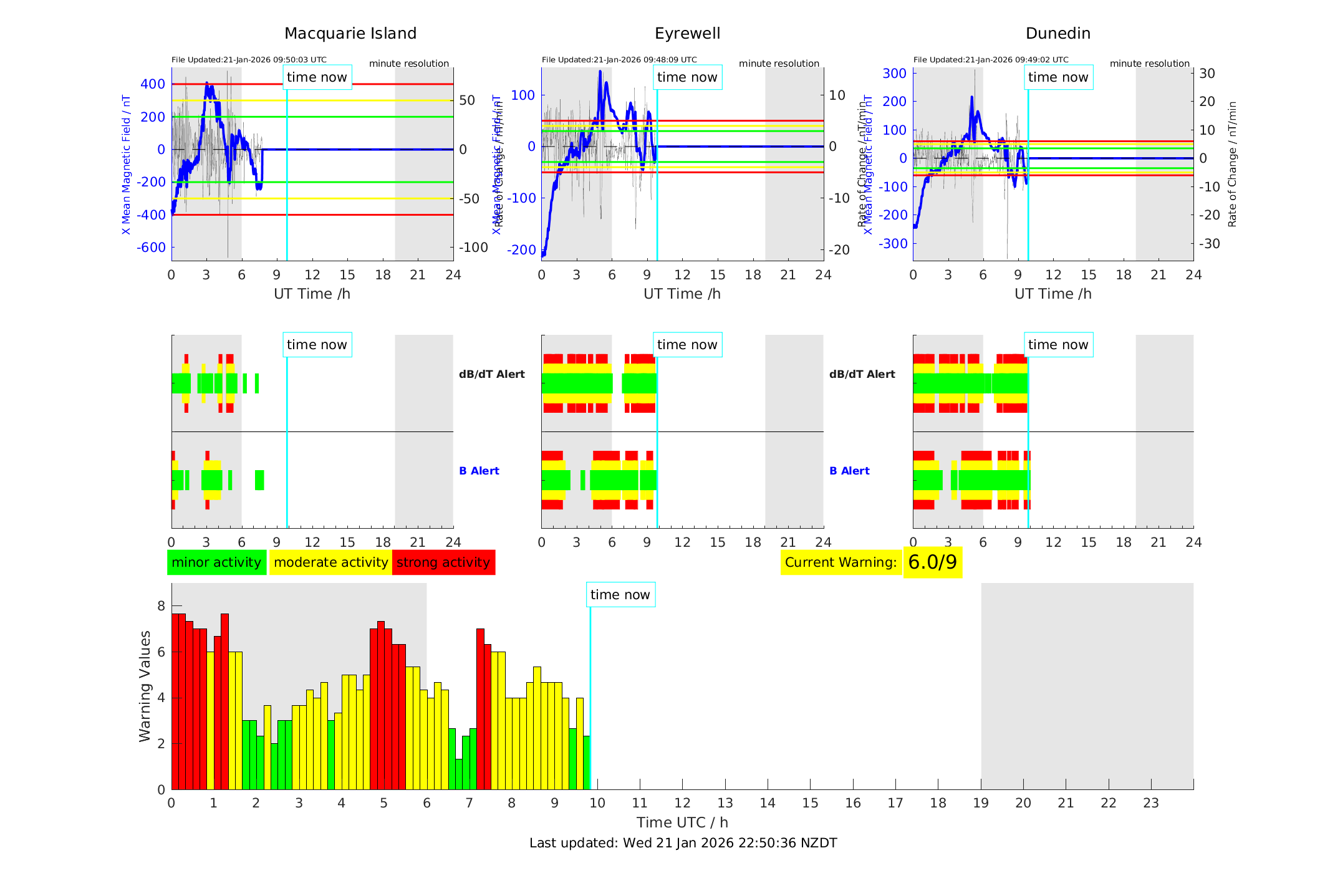Click the time now label on warning chart
This screenshot has width=1320, height=896.
(620, 595)
